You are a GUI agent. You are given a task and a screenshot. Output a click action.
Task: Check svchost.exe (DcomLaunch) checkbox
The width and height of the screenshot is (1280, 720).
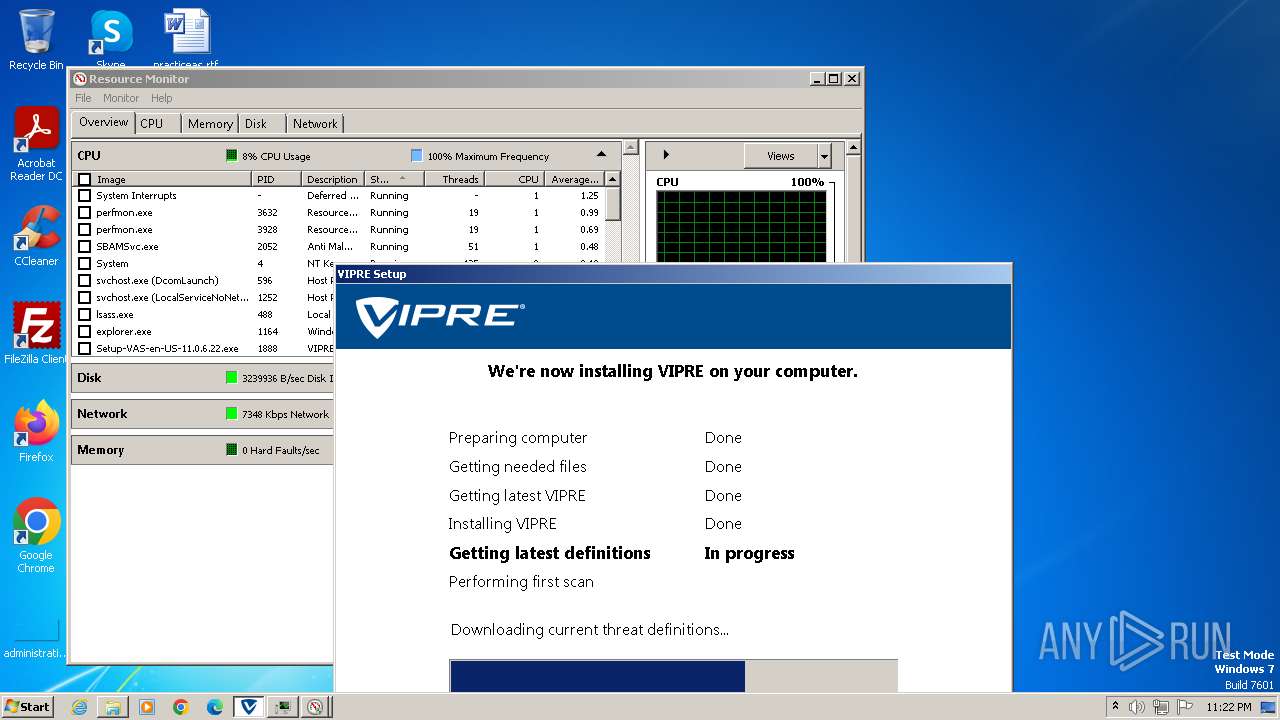[85, 281]
